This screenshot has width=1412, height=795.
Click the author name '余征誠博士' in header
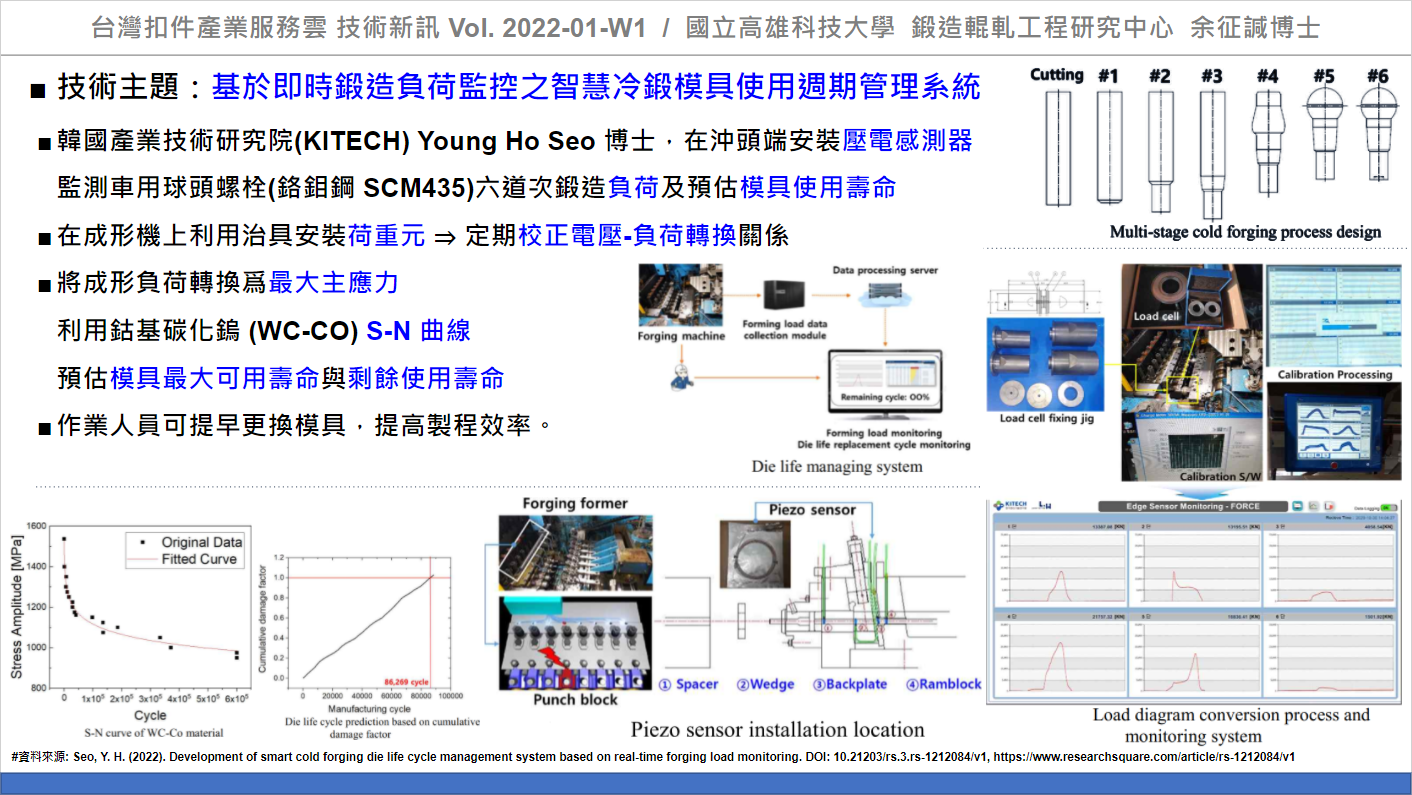pos(1254,27)
